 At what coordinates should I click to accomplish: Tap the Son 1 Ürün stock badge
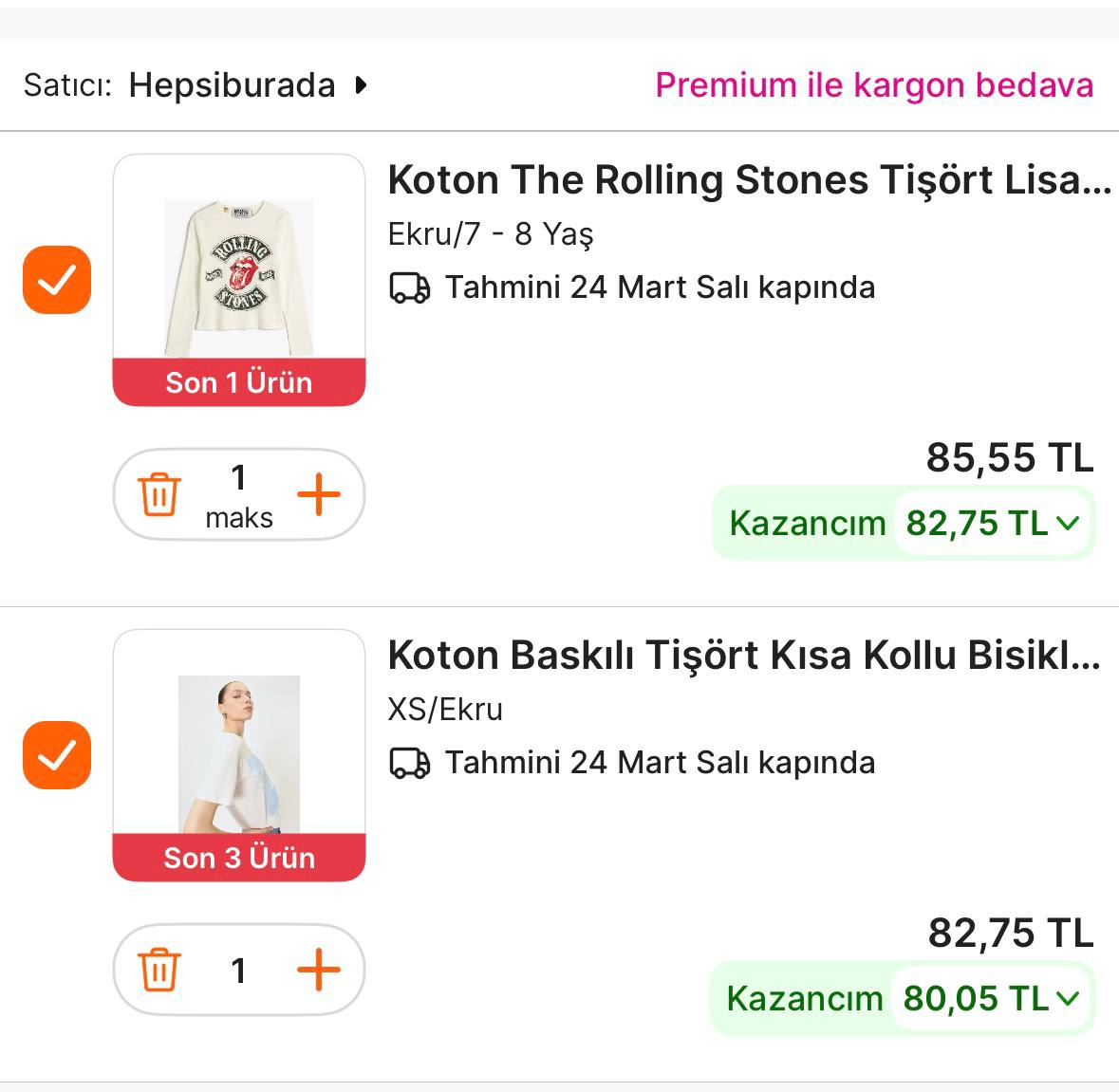(239, 382)
